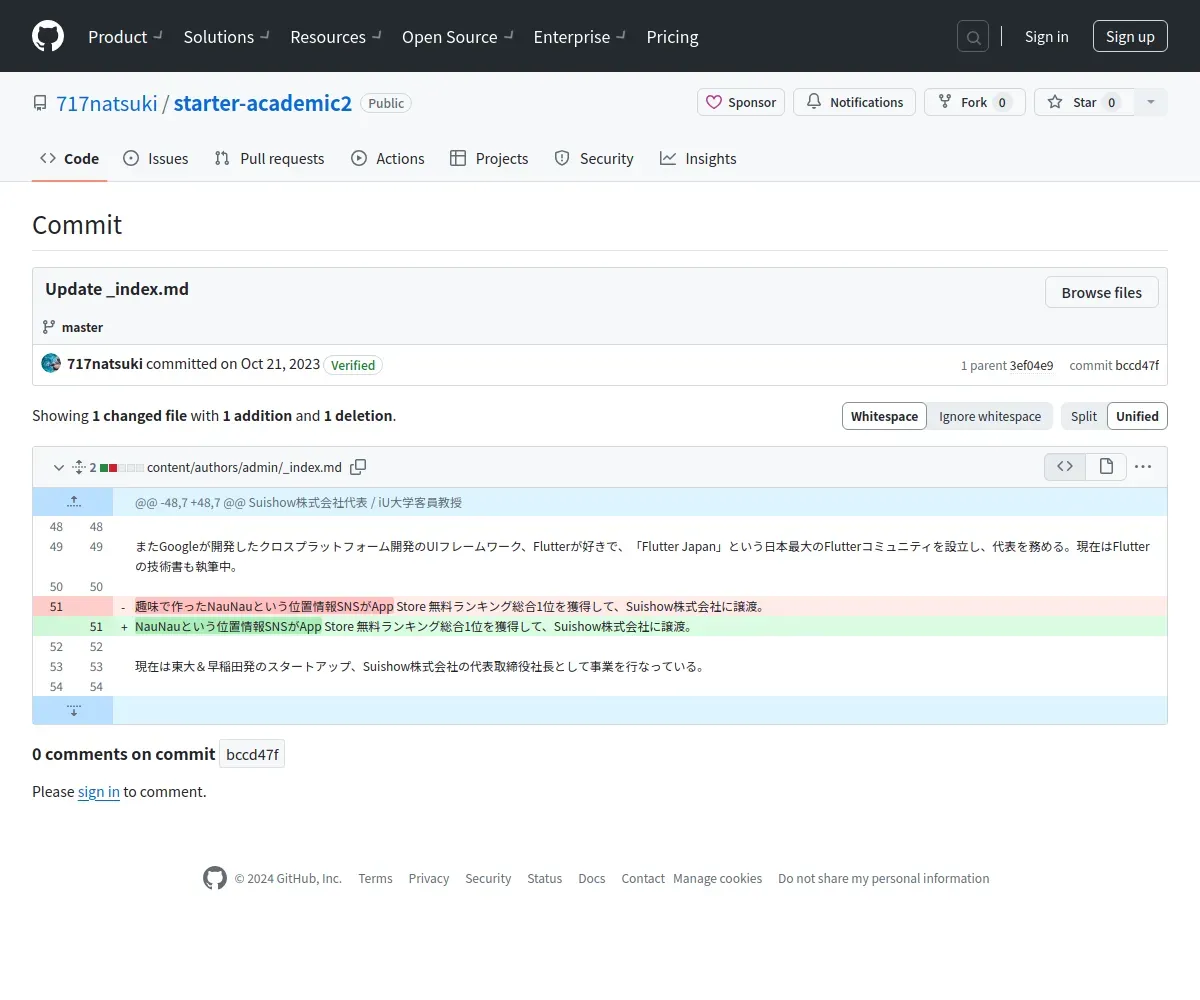Viewport: 1200px width, 1000px height.
Task: Open the Actions tab
Action: [388, 158]
